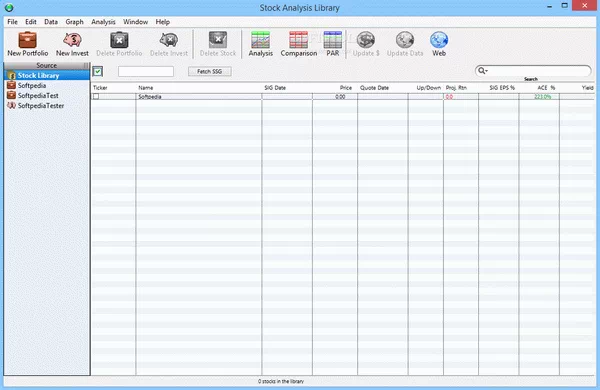Open the Analysis menu
Image resolution: width=600 pixels, height=390 pixels.
103,22
